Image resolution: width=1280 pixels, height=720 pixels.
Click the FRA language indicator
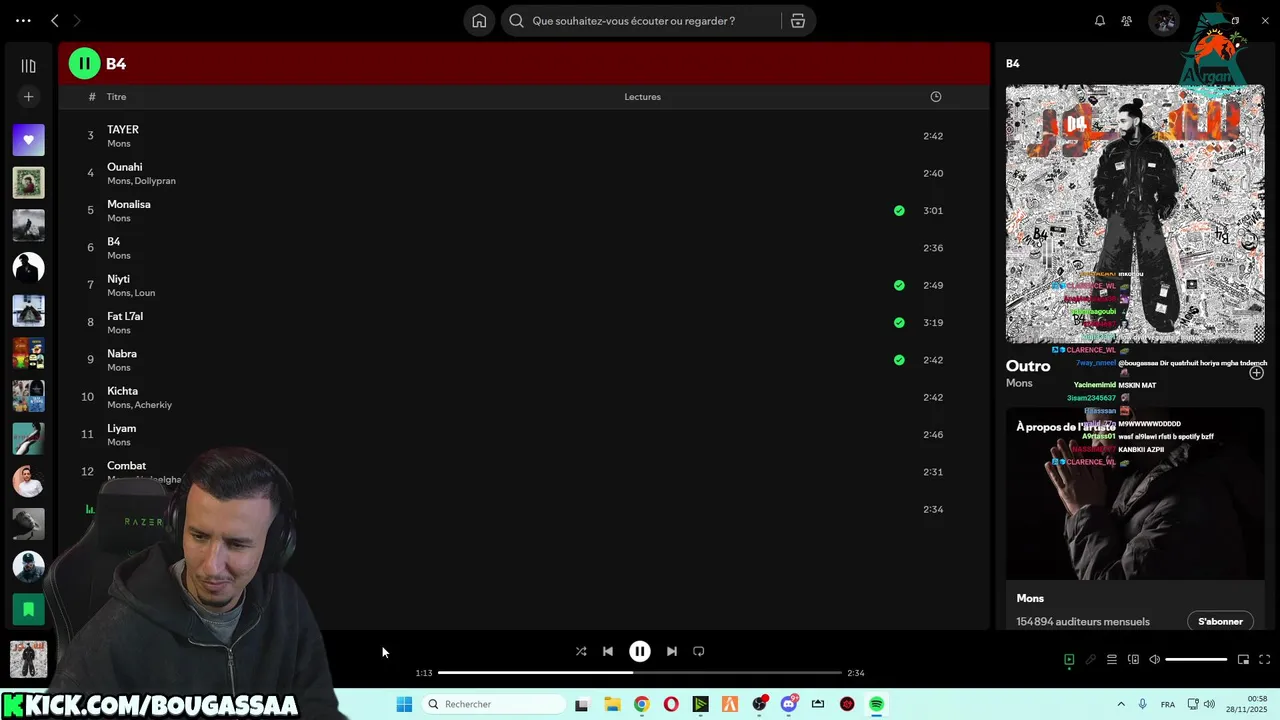[1168, 704]
